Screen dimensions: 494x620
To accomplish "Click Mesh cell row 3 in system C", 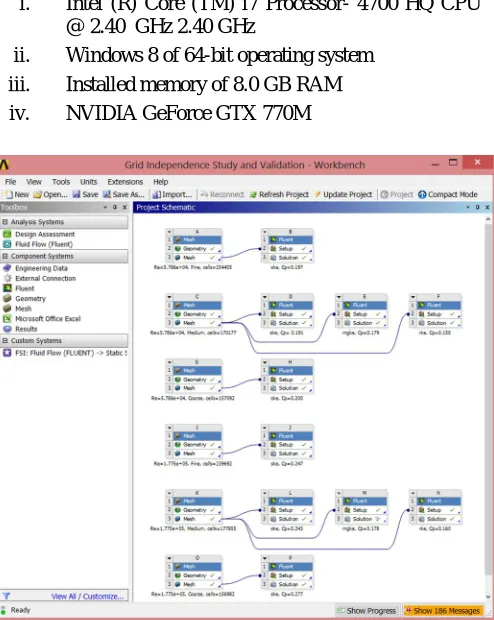I will click(x=197, y=323).
